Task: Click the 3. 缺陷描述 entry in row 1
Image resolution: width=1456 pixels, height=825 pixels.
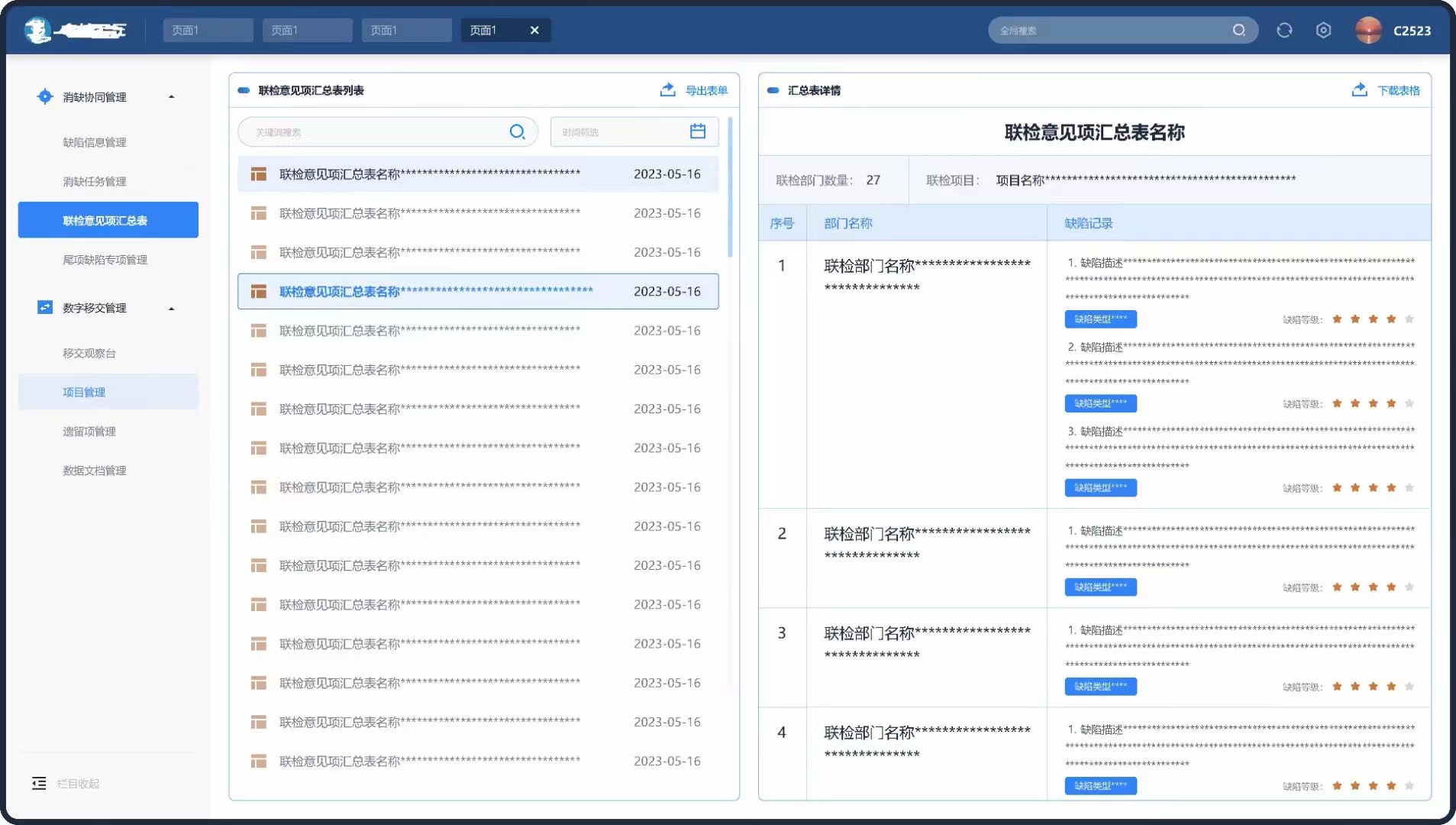Action: point(1241,448)
